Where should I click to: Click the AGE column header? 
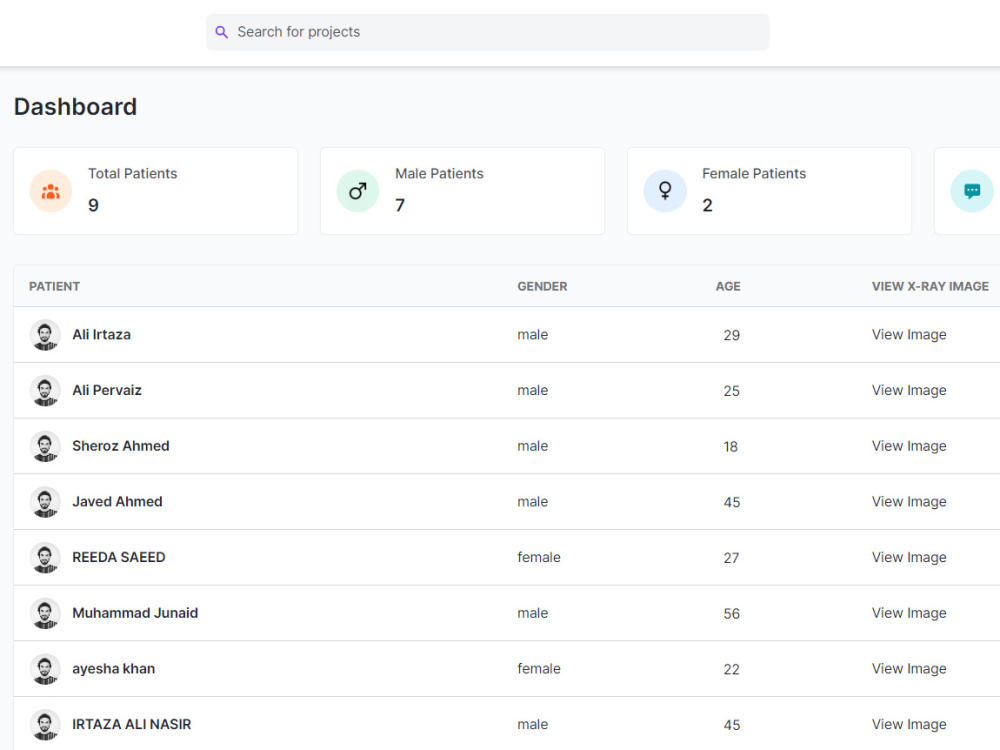coord(728,286)
